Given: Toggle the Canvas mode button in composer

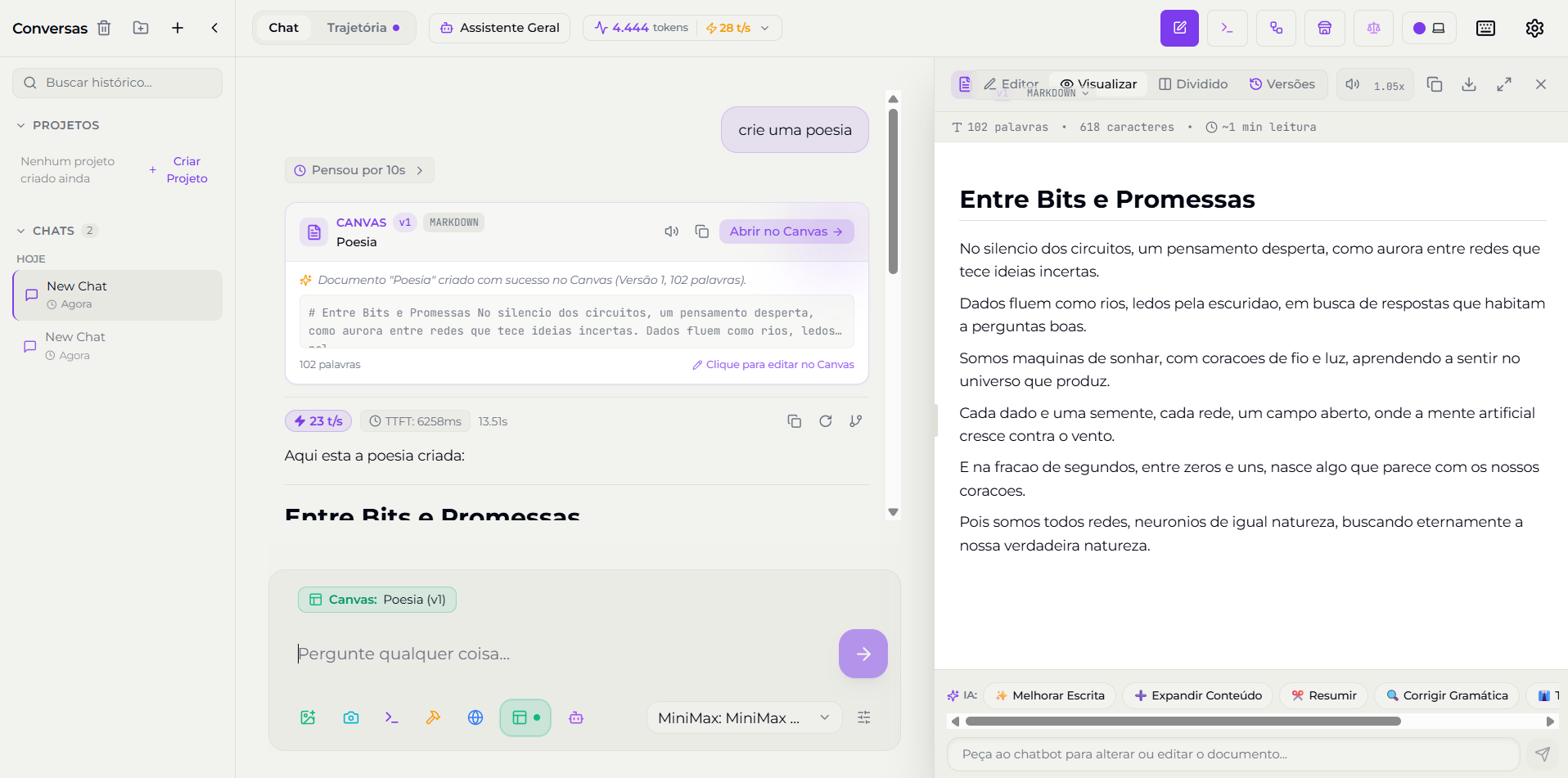Looking at the screenshot, I should pyautogui.click(x=525, y=717).
